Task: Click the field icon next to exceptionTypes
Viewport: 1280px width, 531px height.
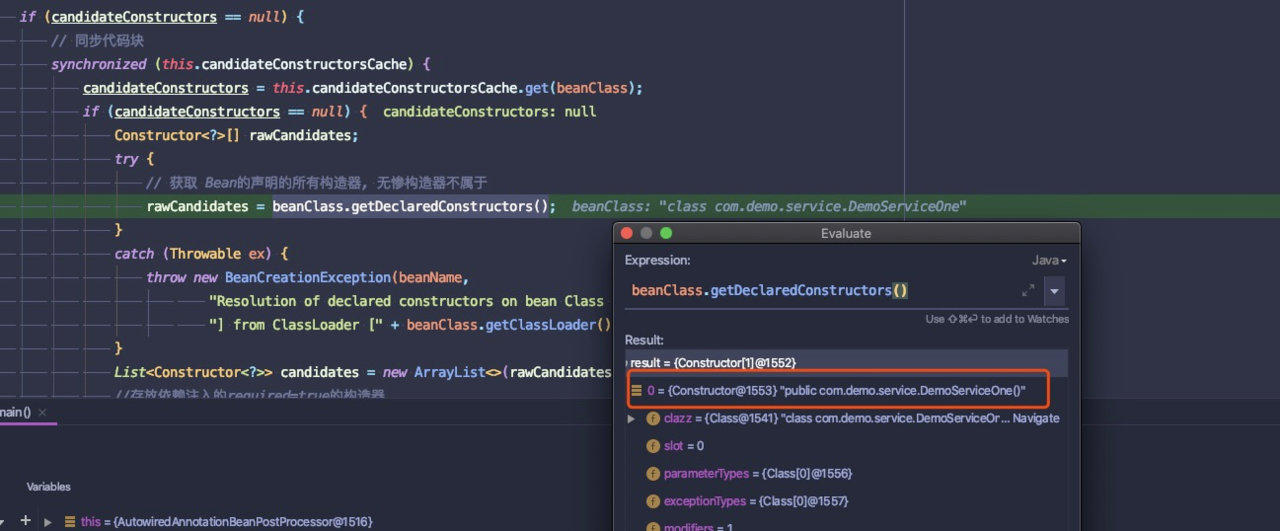Action: [653, 501]
